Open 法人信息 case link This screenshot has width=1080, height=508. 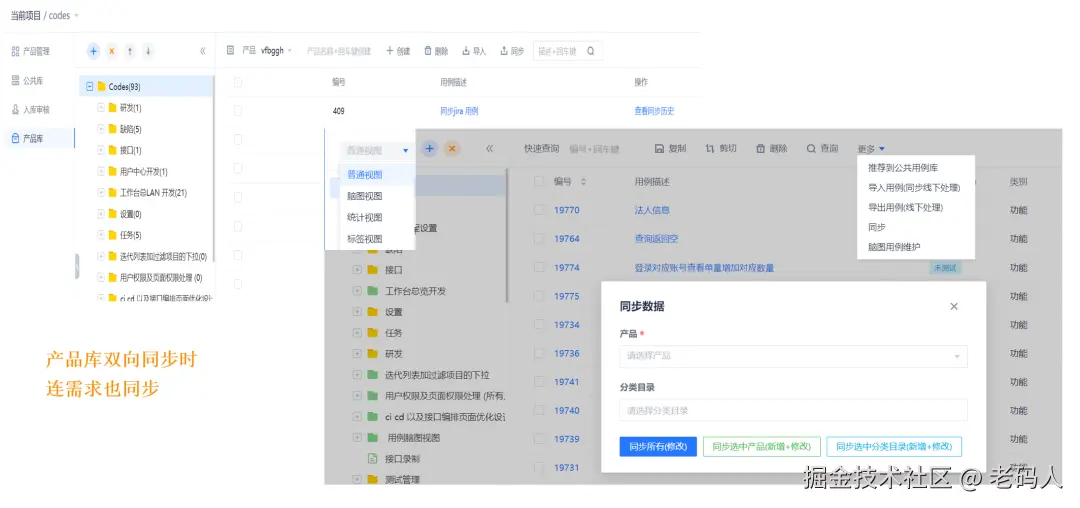coord(652,210)
